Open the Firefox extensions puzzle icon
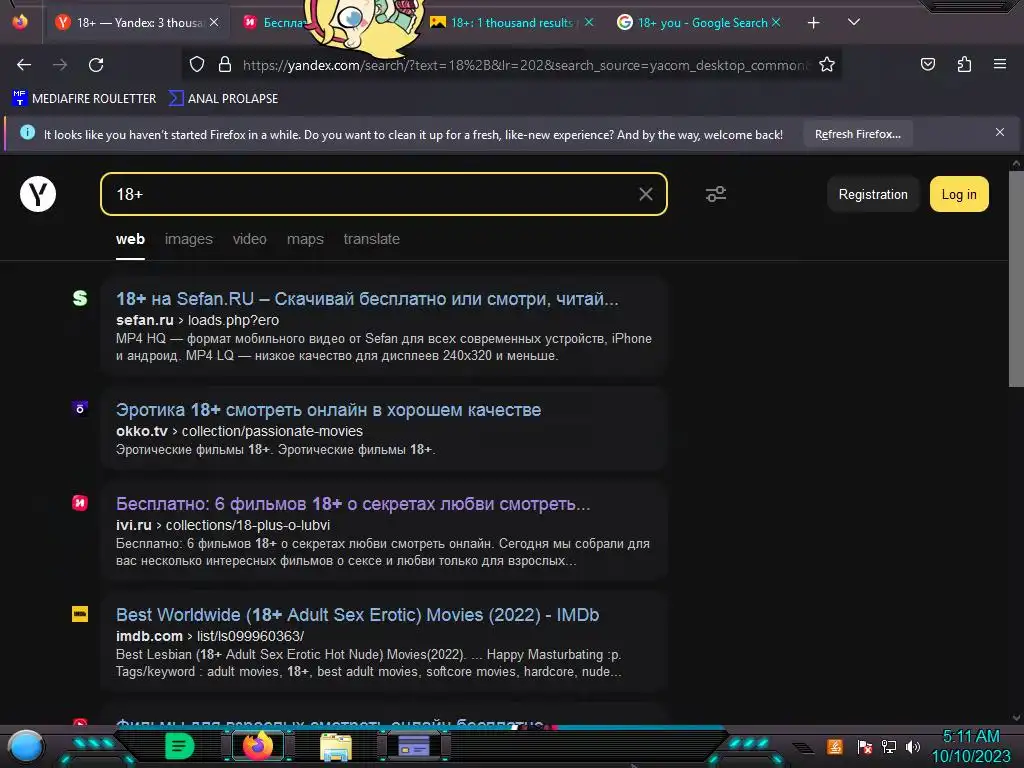The height and width of the screenshot is (768, 1024). pos(964,64)
